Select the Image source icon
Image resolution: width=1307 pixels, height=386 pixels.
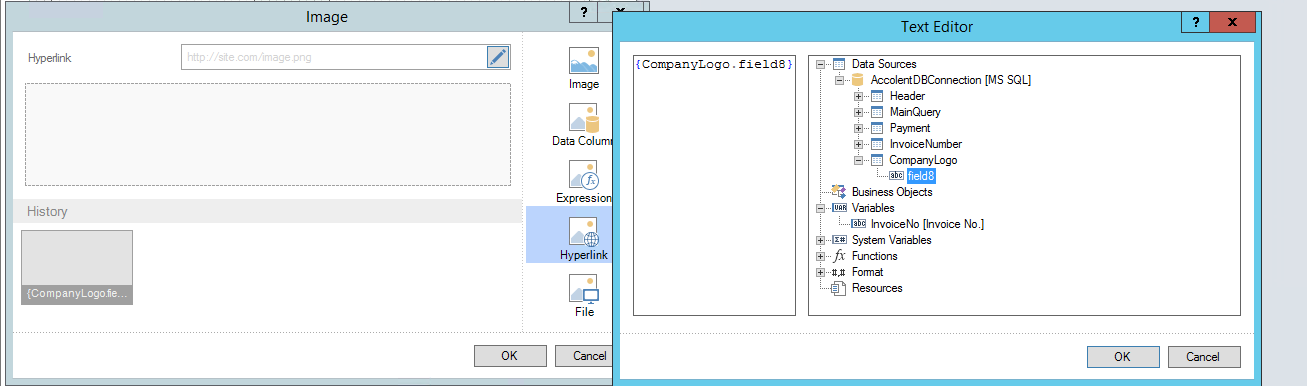pyautogui.click(x=584, y=61)
